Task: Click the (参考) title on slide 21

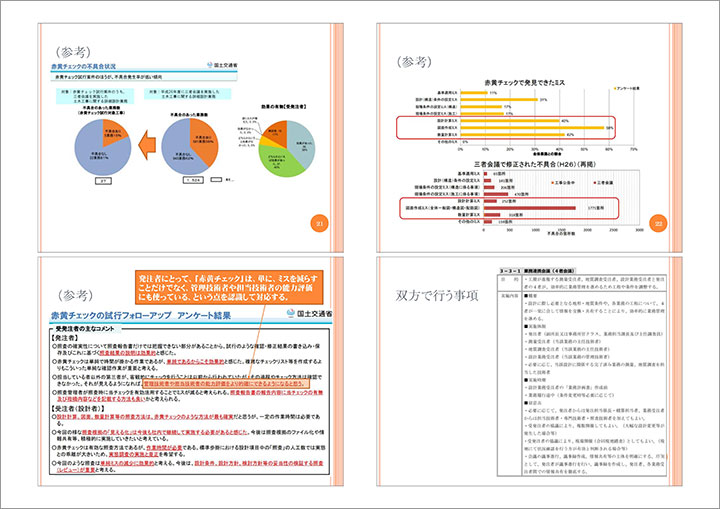Action: click(x=73, y=51)
